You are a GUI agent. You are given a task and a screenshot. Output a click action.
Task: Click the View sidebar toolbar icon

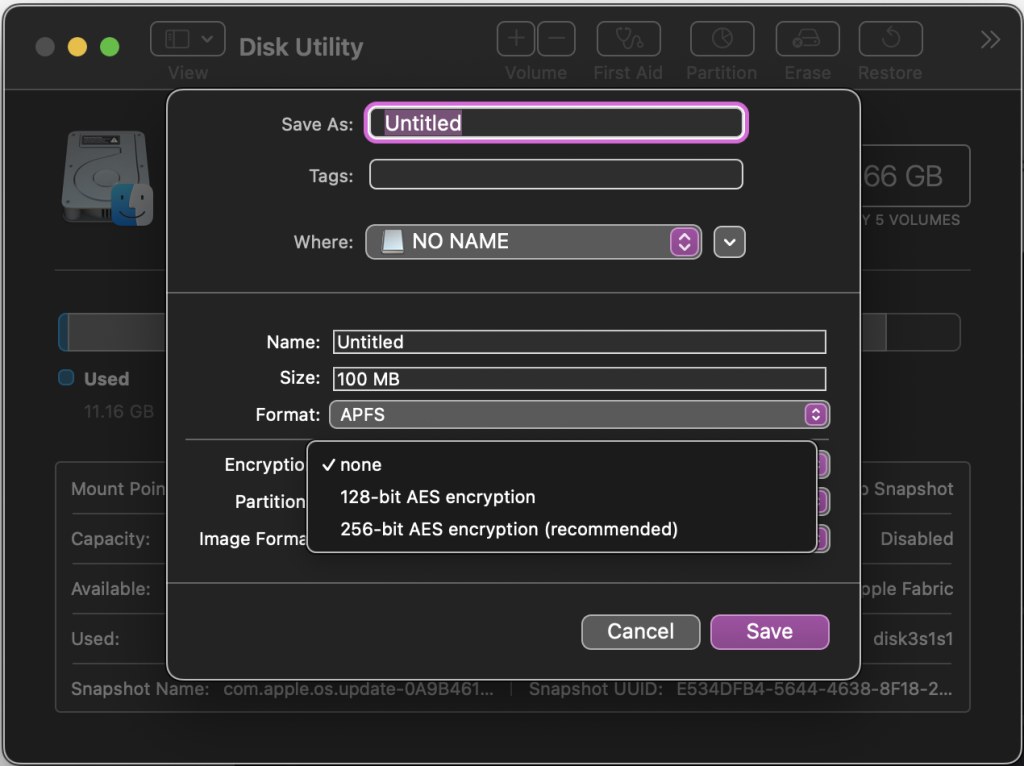coord(187,40)
